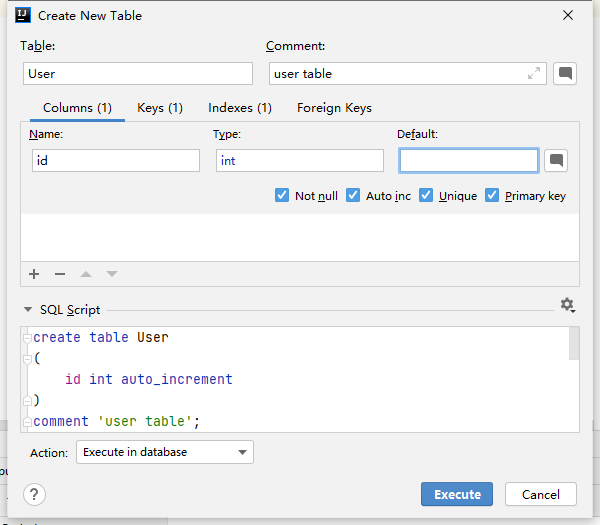Add a new column with the plus icon

[x=34, y=274]
